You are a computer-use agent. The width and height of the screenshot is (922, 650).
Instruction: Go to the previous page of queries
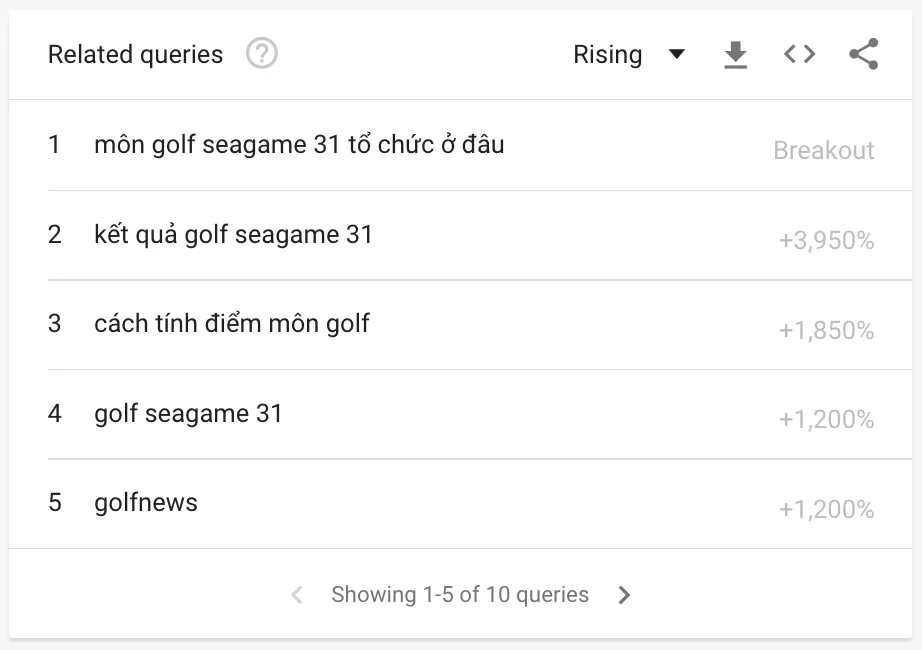[296, 594]
